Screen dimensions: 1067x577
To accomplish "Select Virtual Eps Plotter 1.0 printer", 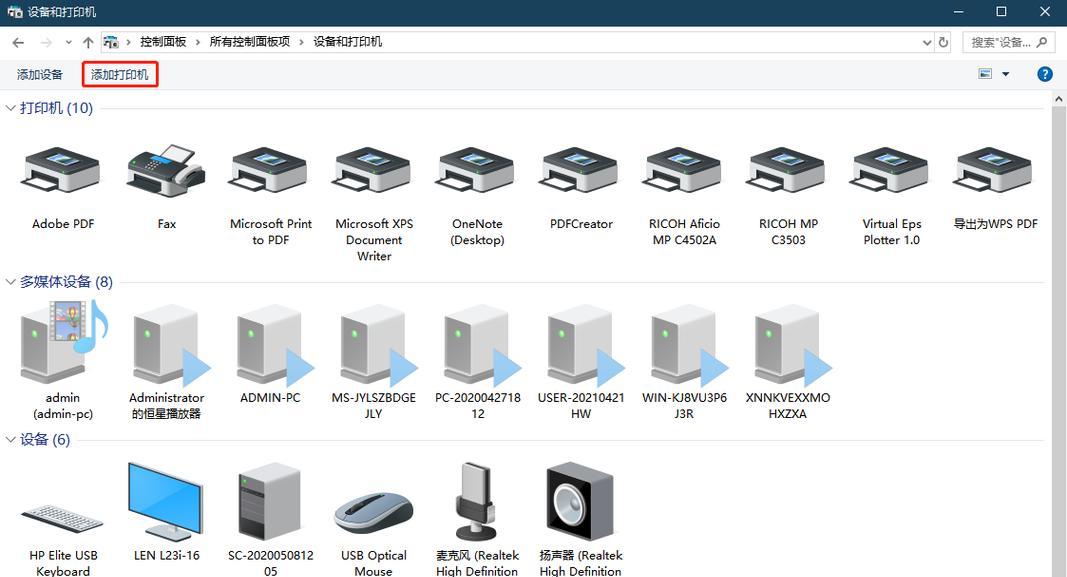I will [891, 169].
